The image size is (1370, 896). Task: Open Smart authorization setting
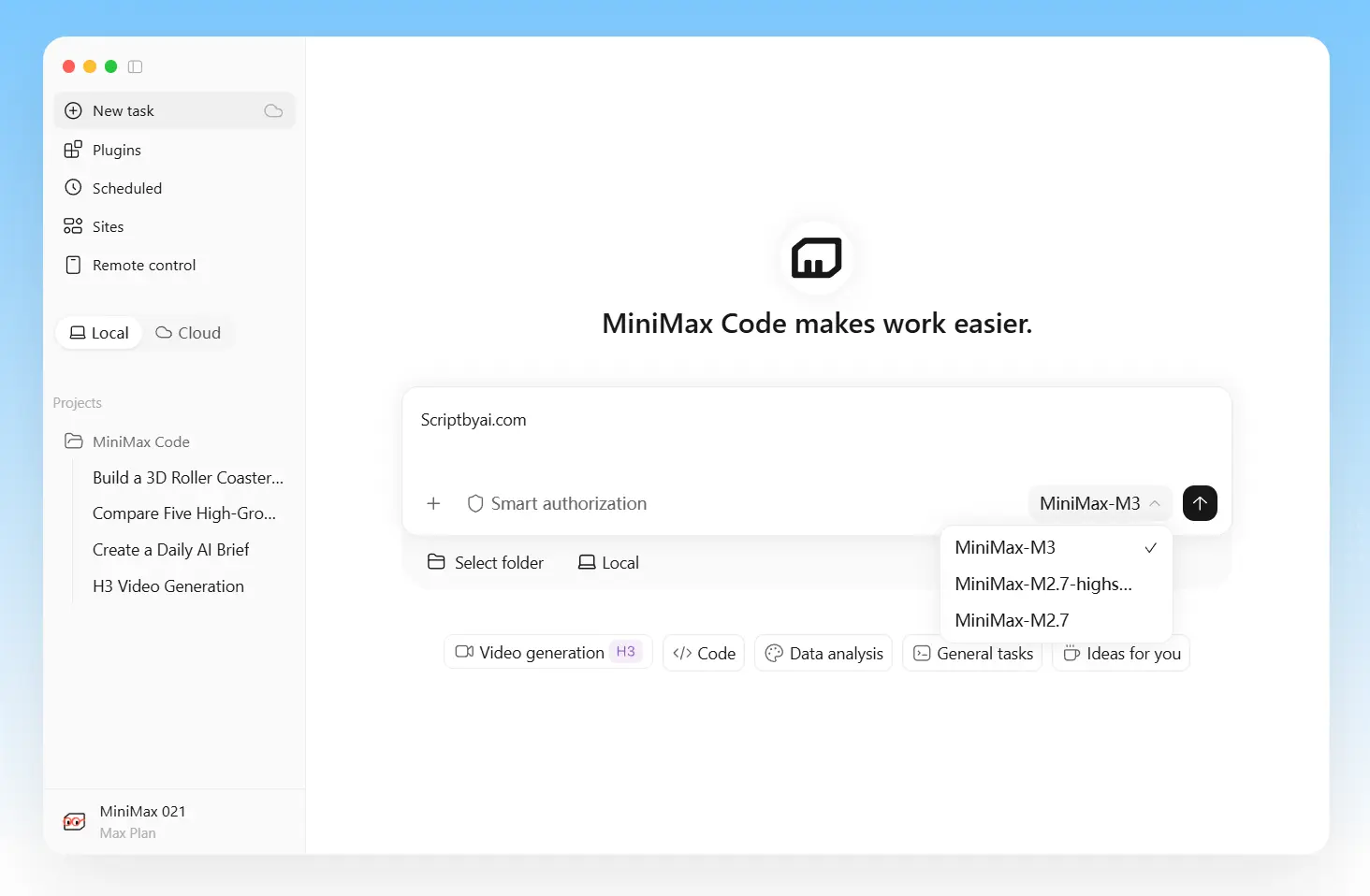(557, 503)
